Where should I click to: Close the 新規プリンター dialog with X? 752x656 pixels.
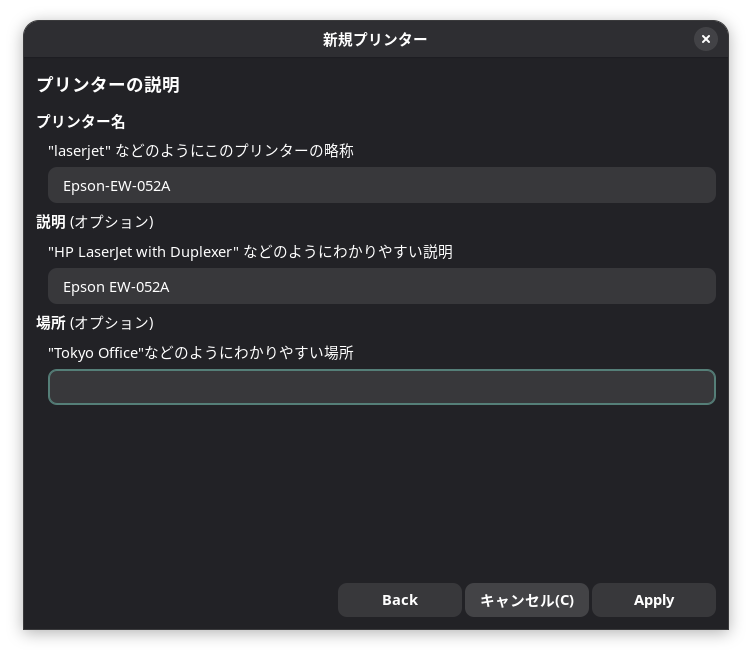(x=705, y=39)
